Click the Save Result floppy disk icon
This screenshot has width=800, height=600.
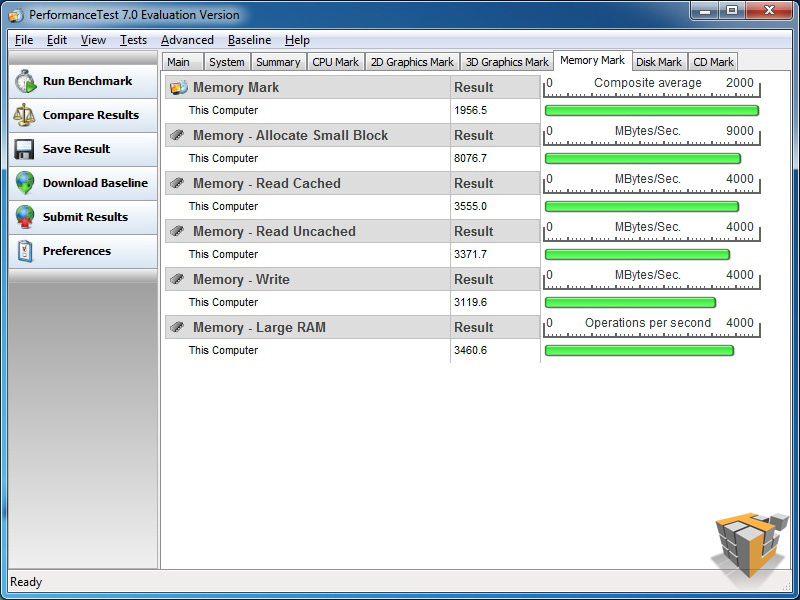[24, 149]
